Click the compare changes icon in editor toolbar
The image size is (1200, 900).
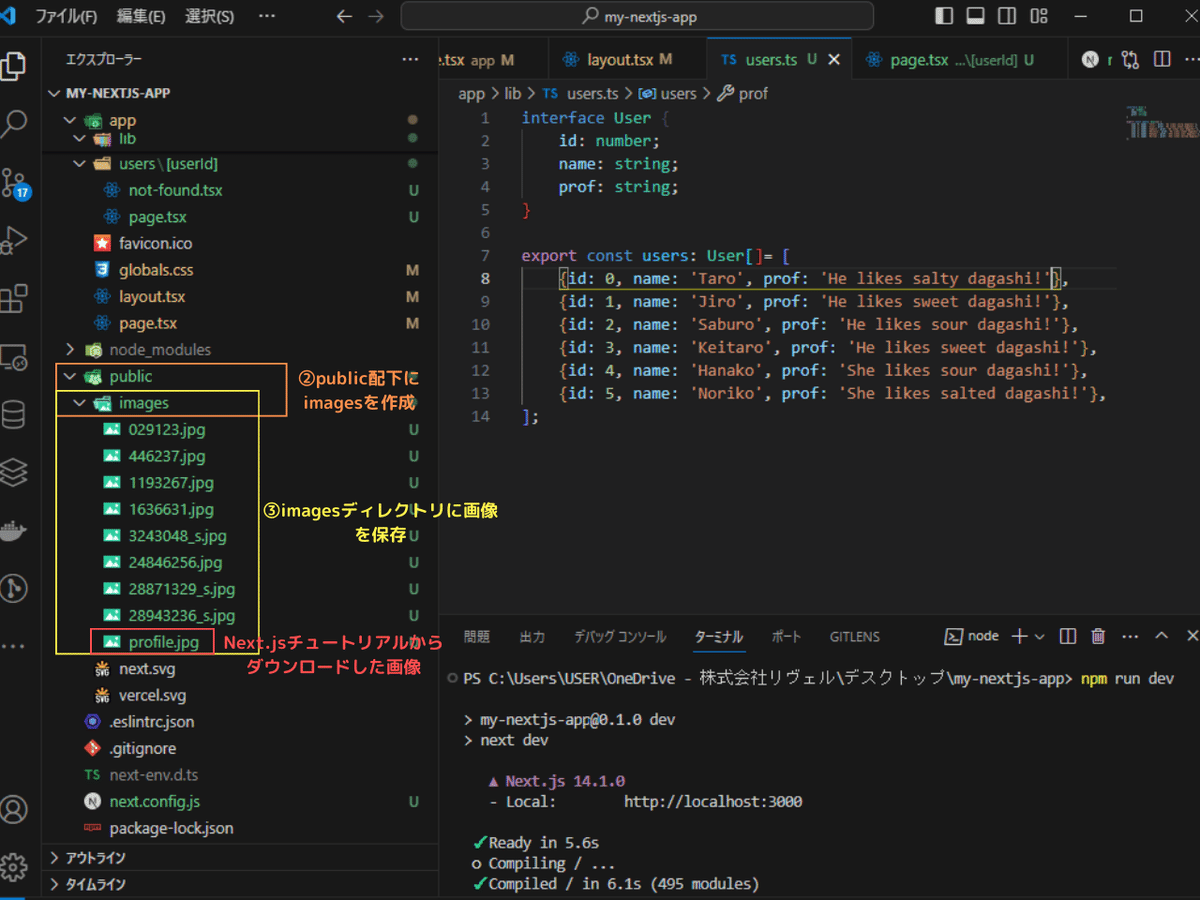[x=1131, y=60]
